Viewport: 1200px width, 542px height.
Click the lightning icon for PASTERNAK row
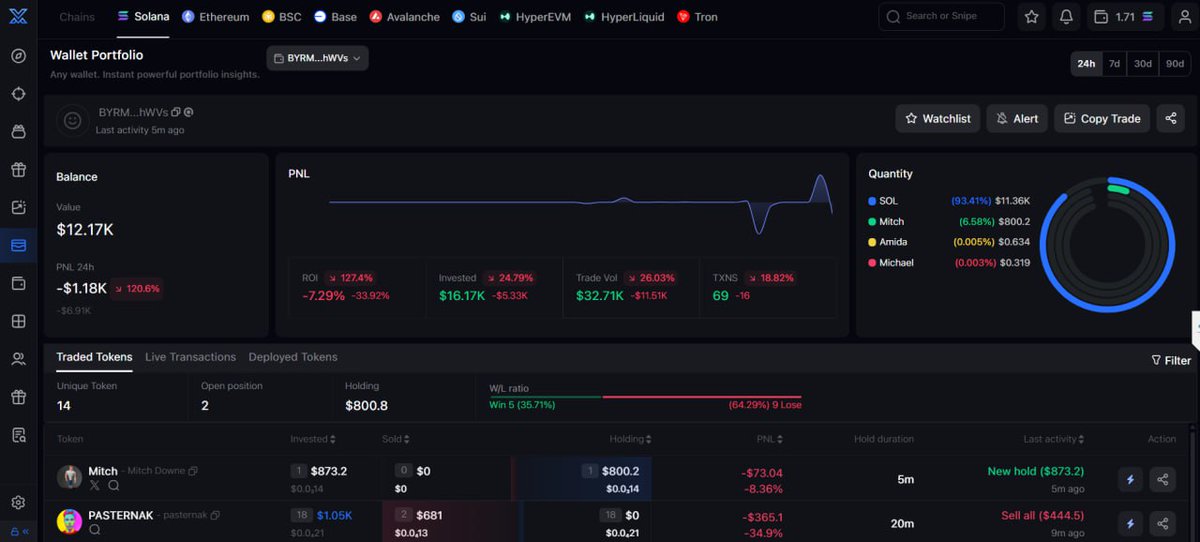pos(1131,523)
